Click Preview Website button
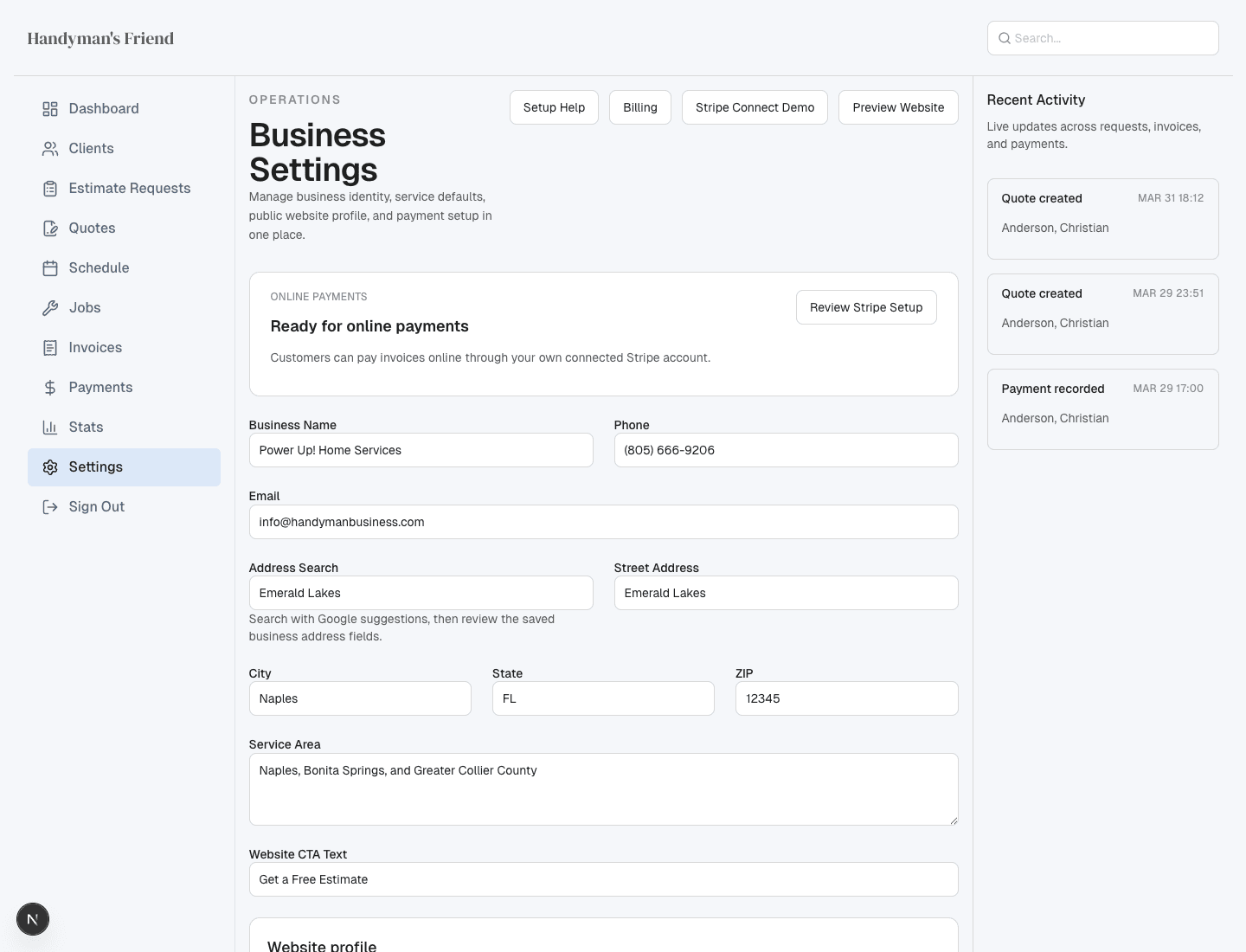This screenshot has height=952, width=1246. [898, 107]
